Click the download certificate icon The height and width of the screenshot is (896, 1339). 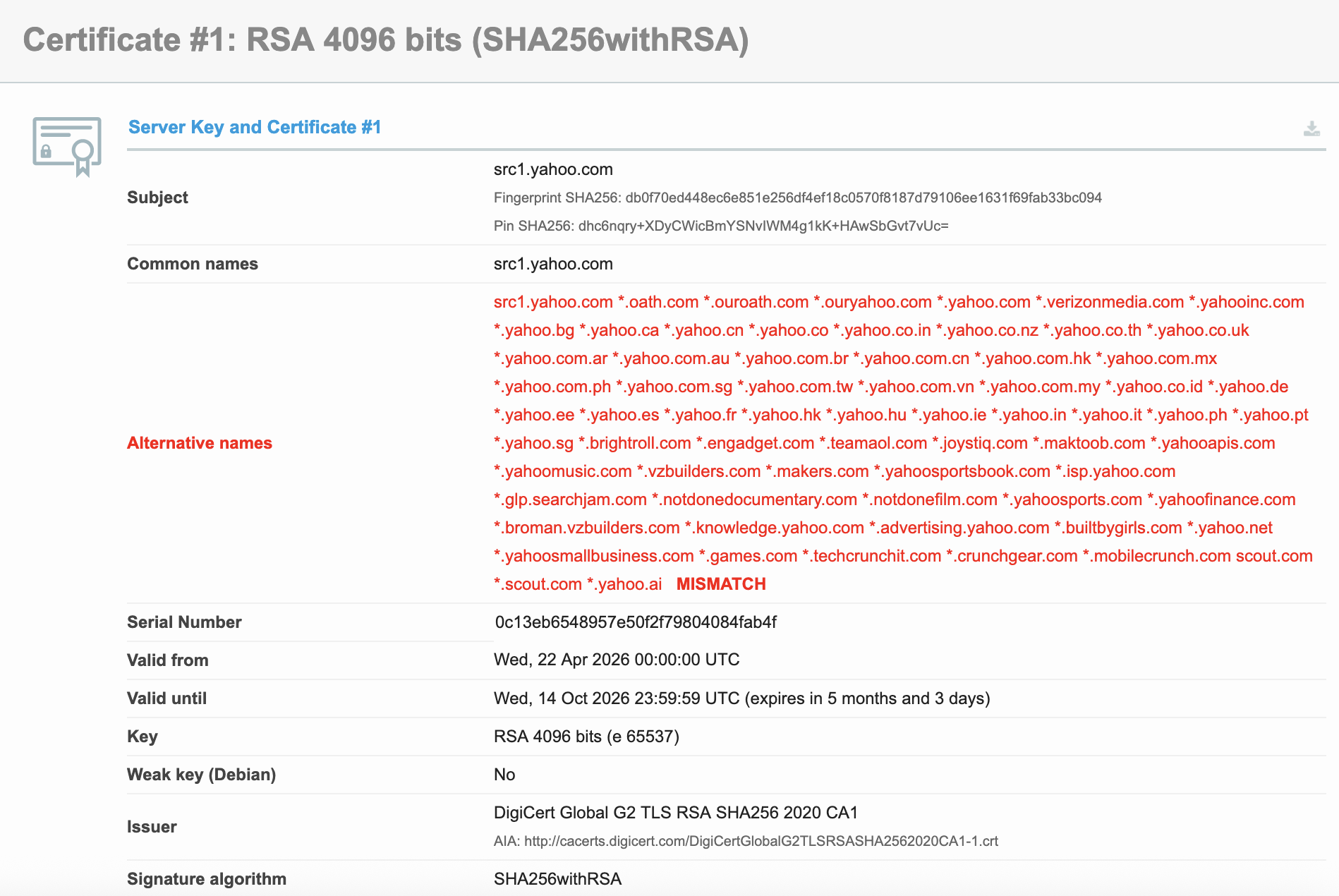pyautogui.click(x=1311, y=128)
